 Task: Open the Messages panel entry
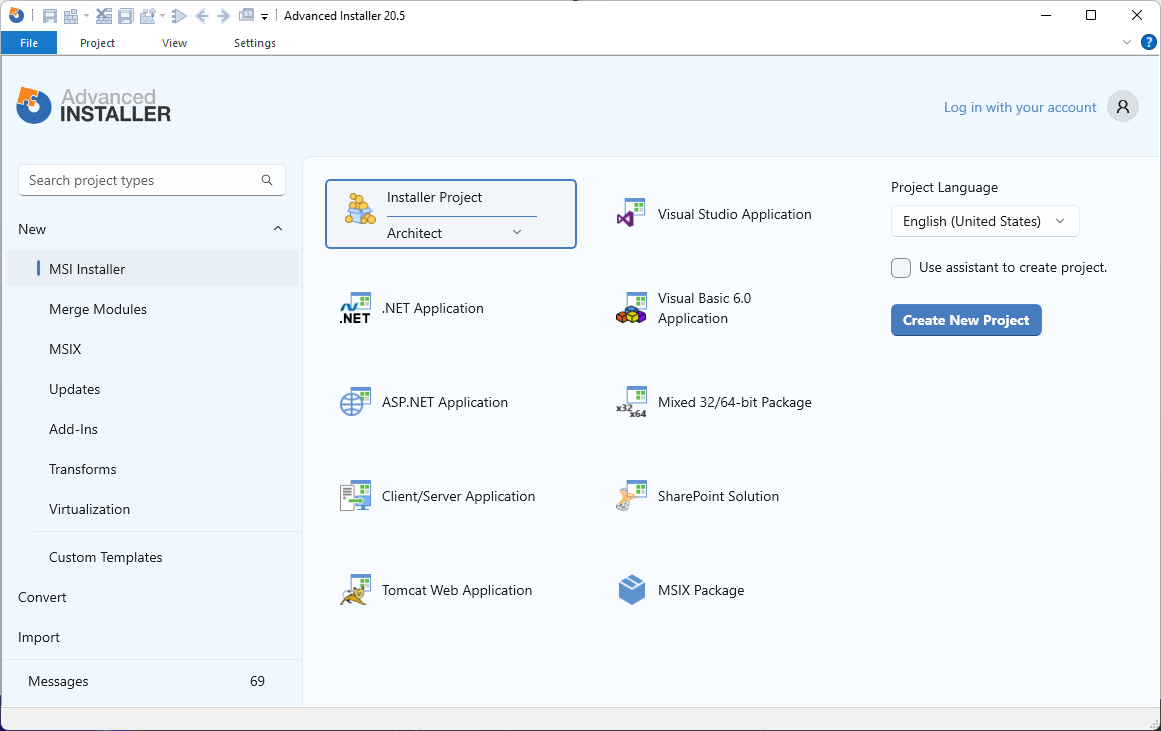pyautogui.click(x=58, y=681)
